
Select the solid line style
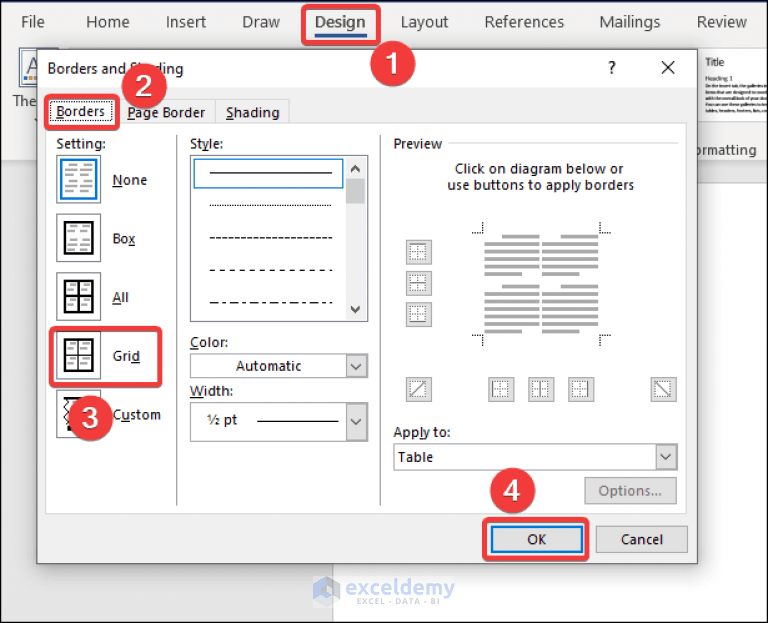(268, 173)
